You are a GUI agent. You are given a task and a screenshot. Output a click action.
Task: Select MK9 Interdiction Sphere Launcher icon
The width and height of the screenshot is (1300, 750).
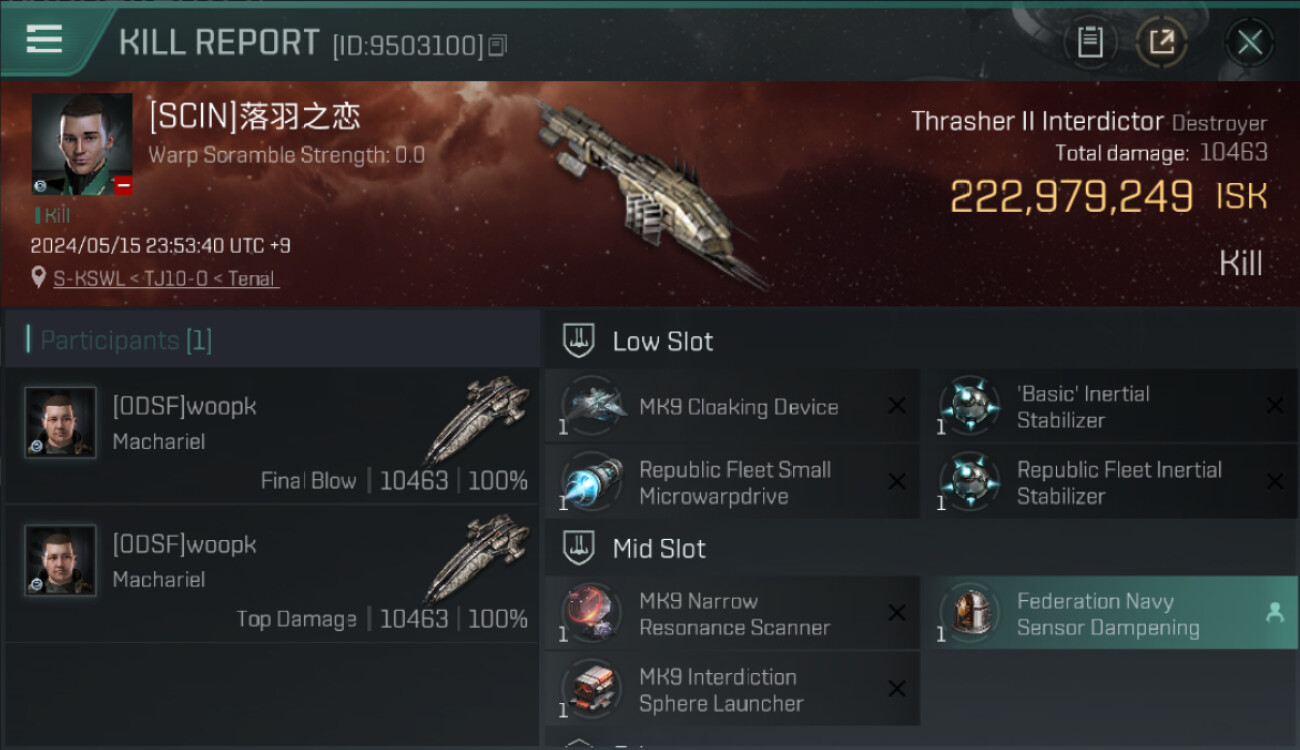(x=591, y=689)
